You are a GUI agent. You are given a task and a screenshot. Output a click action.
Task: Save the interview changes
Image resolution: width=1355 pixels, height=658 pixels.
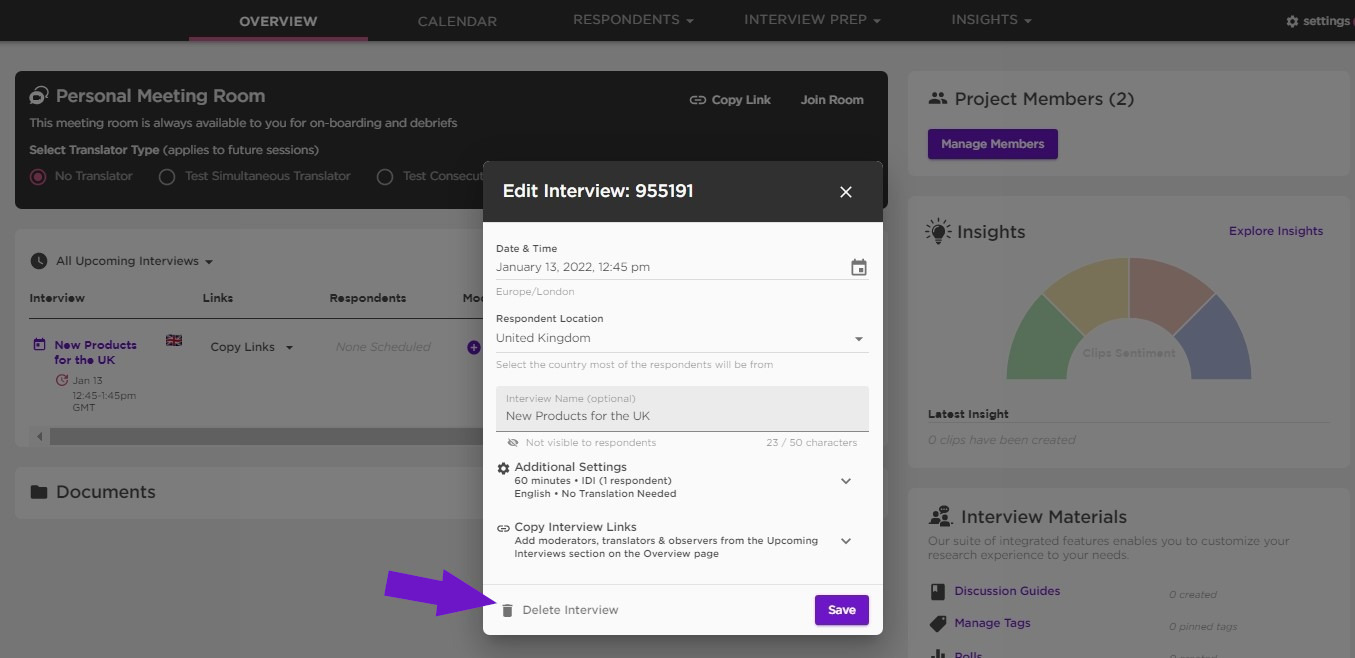(842, 610)
